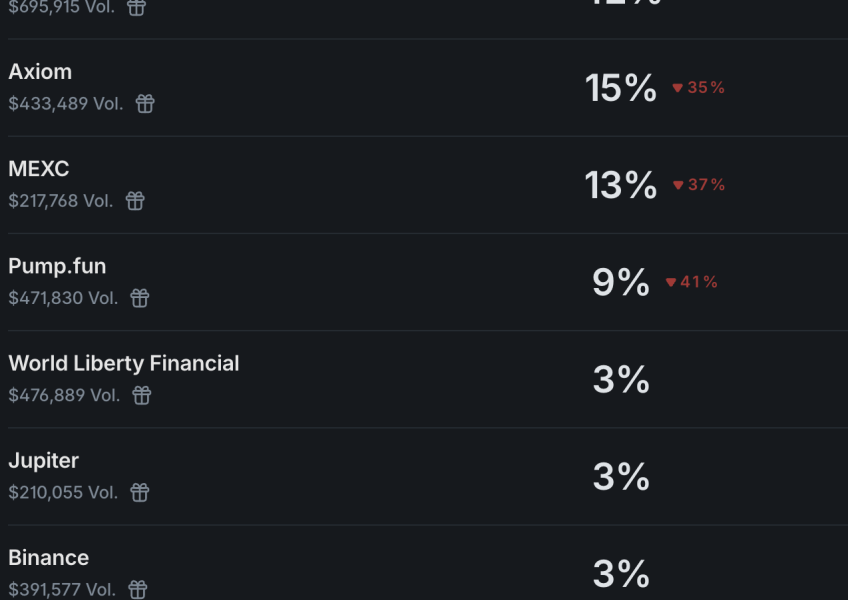This screenshot has width=848, height=600.
Task: Click the gift icon beside Axiom volume
Action: pos(145,104)
